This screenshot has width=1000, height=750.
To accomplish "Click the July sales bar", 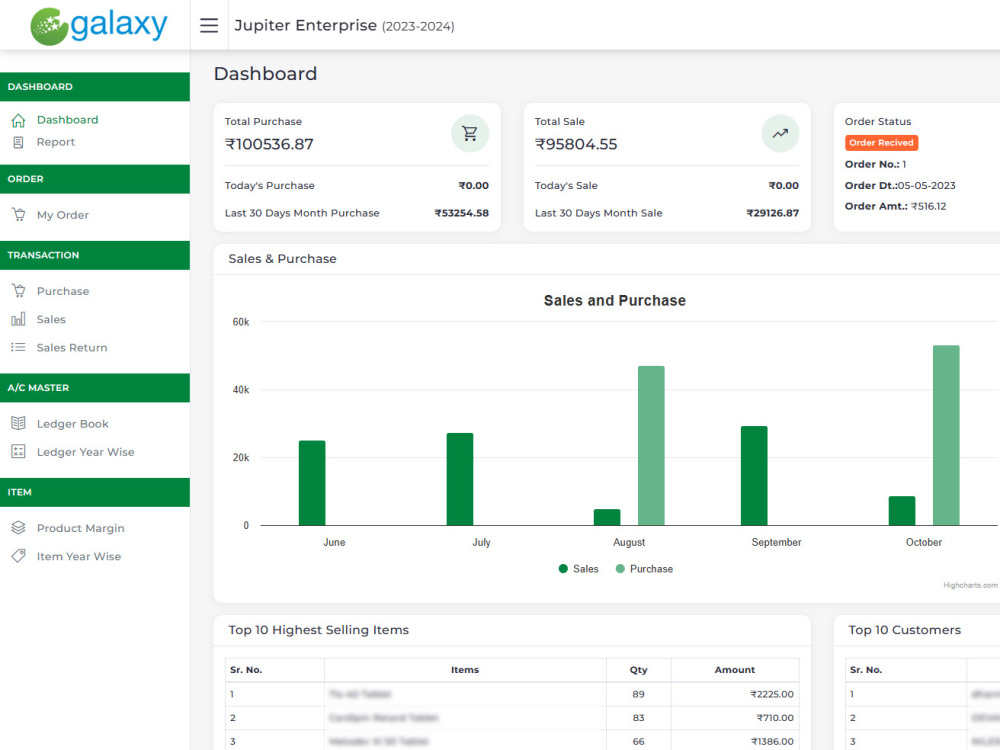I will click(x=460, y=479).
